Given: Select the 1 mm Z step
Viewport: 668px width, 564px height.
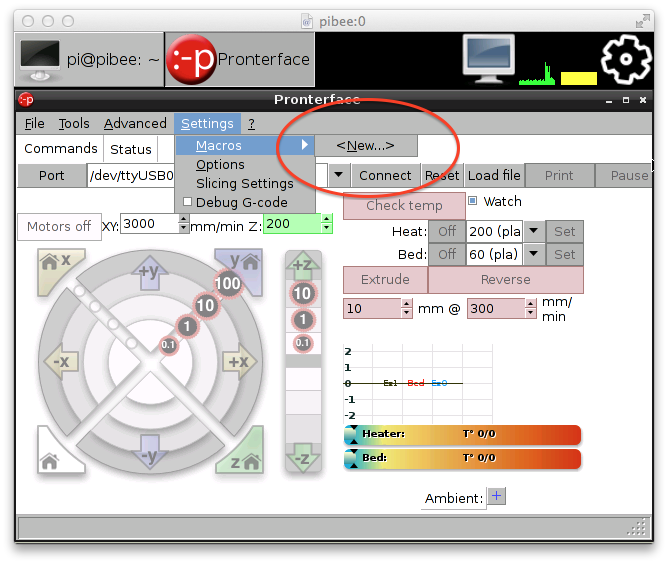Looking at the screenshot, I should [302, 319].
